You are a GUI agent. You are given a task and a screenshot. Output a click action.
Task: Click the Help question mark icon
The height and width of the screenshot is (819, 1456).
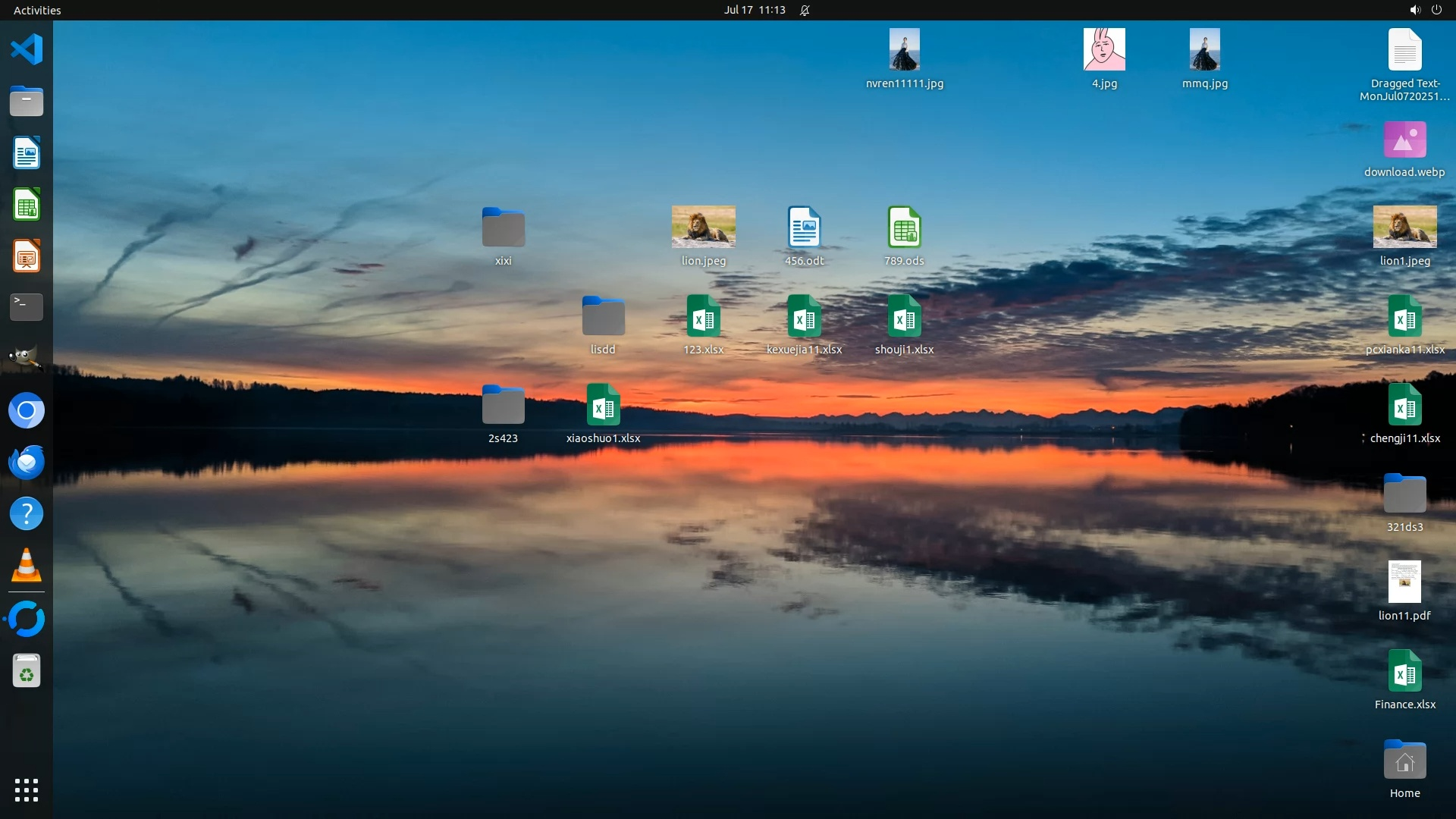click(x=27, y=514)
